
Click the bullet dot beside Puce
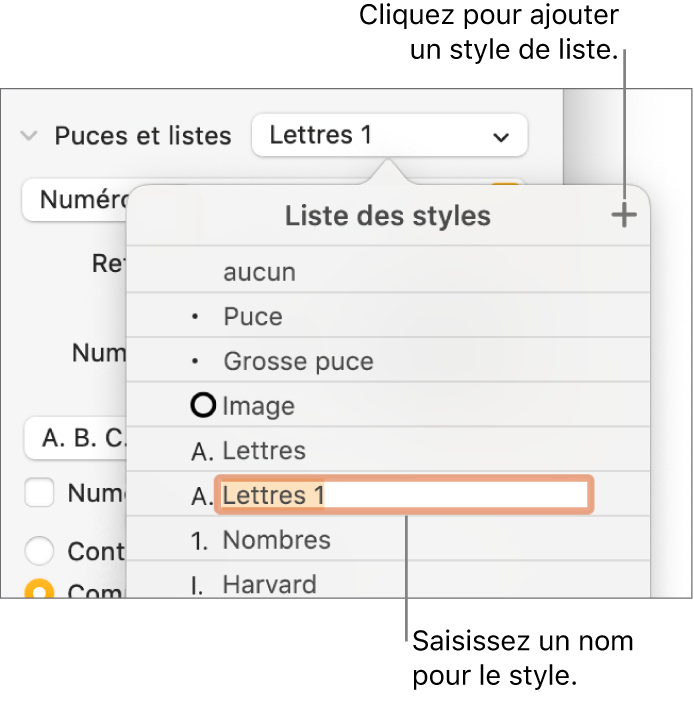[x=196, y=317]
